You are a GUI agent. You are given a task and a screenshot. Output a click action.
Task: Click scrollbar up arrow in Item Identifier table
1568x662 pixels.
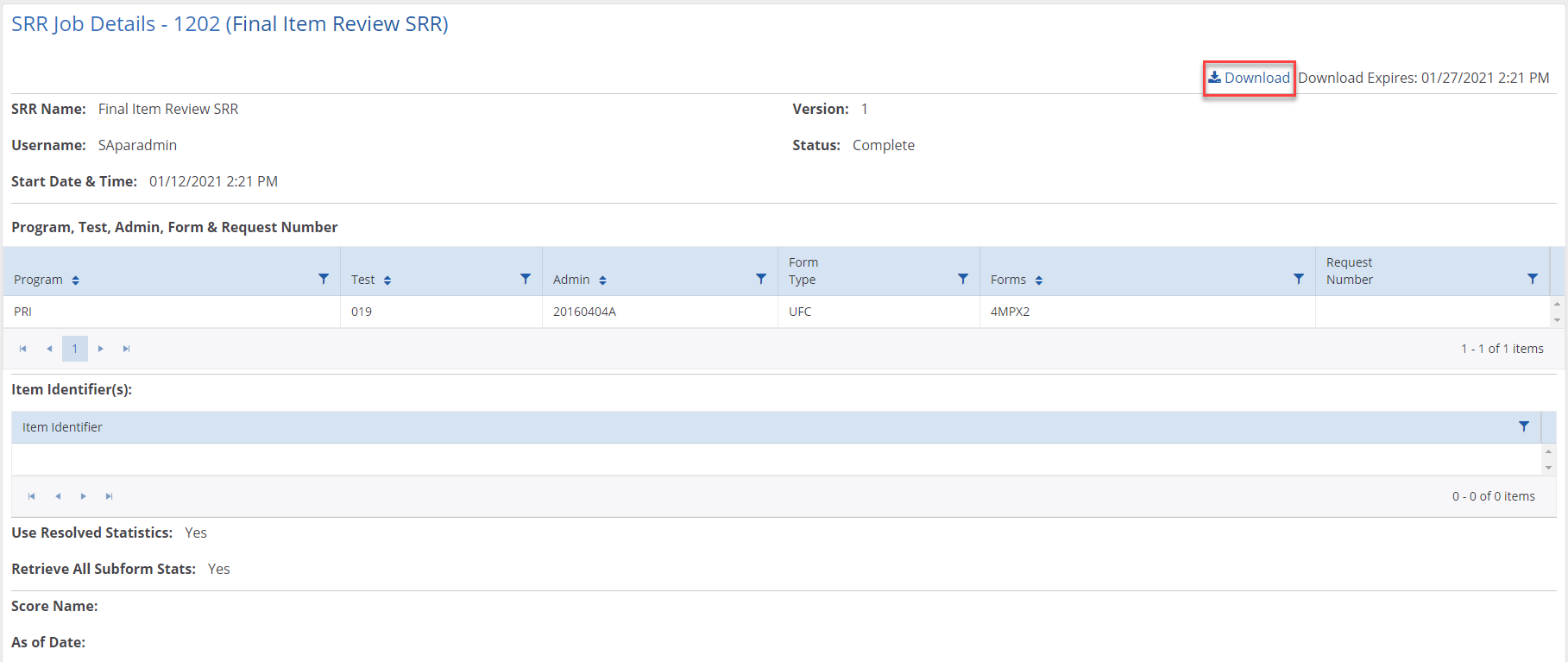1548,451
